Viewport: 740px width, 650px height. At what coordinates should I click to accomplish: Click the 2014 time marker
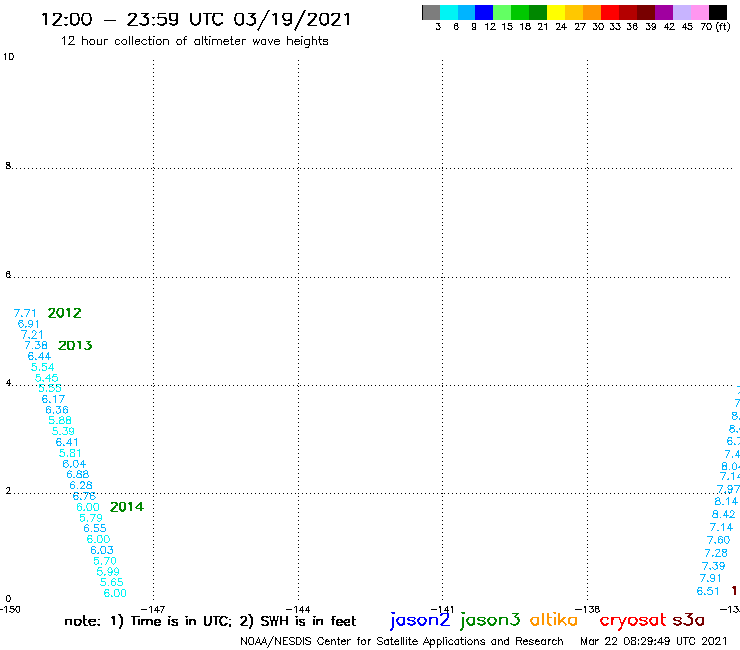[127, 507]
